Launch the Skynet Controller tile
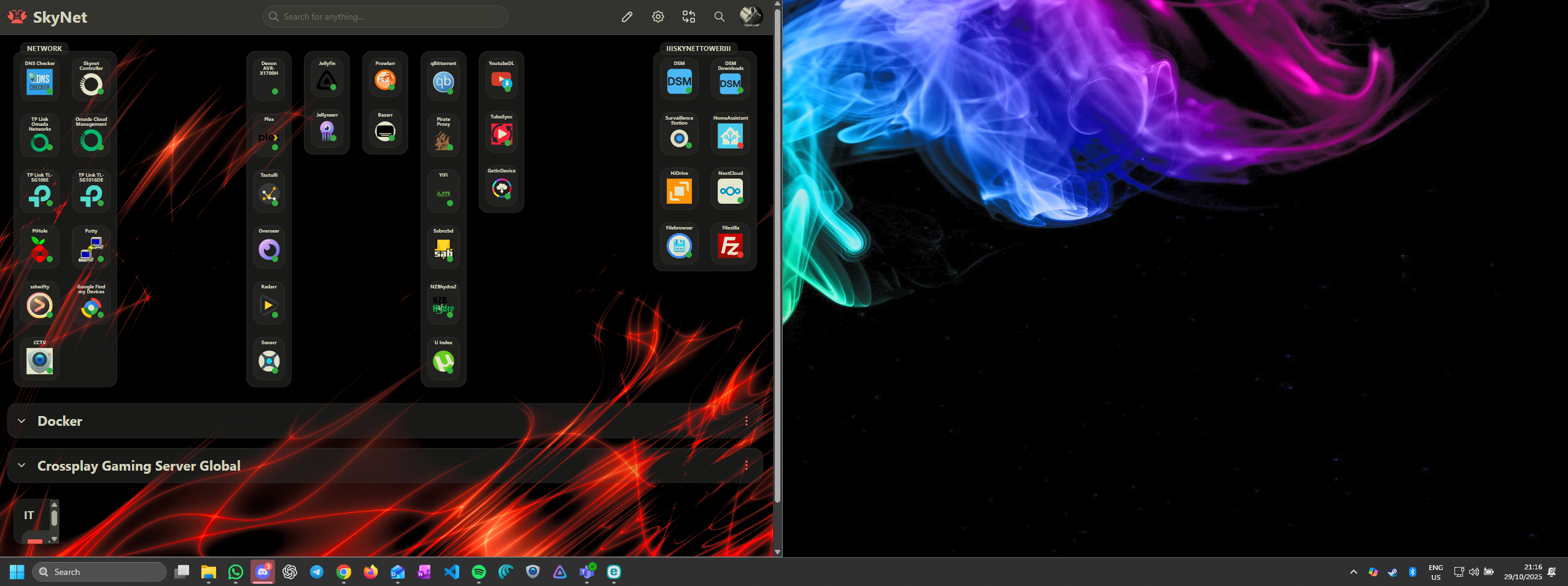 (91, 79)
